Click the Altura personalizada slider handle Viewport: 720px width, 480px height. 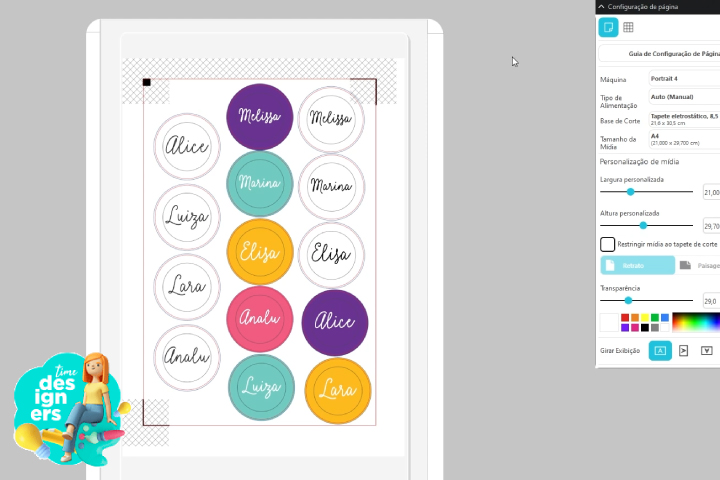[643, 225]
